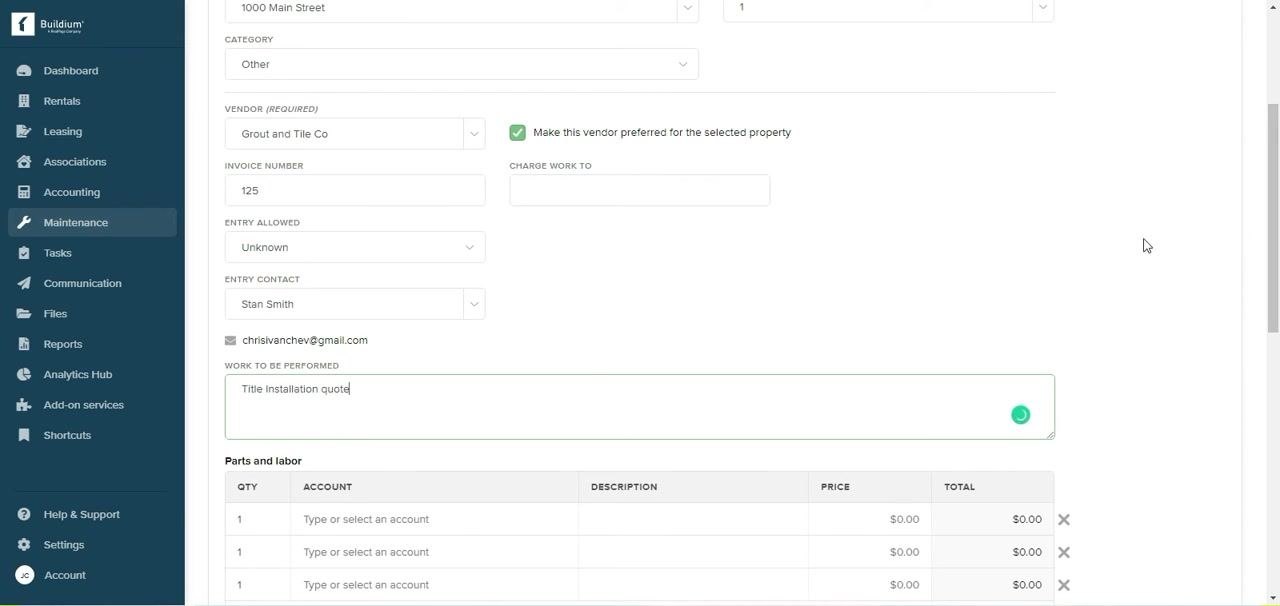Remove the first parts and labor row
Viewport: 1280px width, 606px height.
pyautogui.click(x=1064, y=520)
